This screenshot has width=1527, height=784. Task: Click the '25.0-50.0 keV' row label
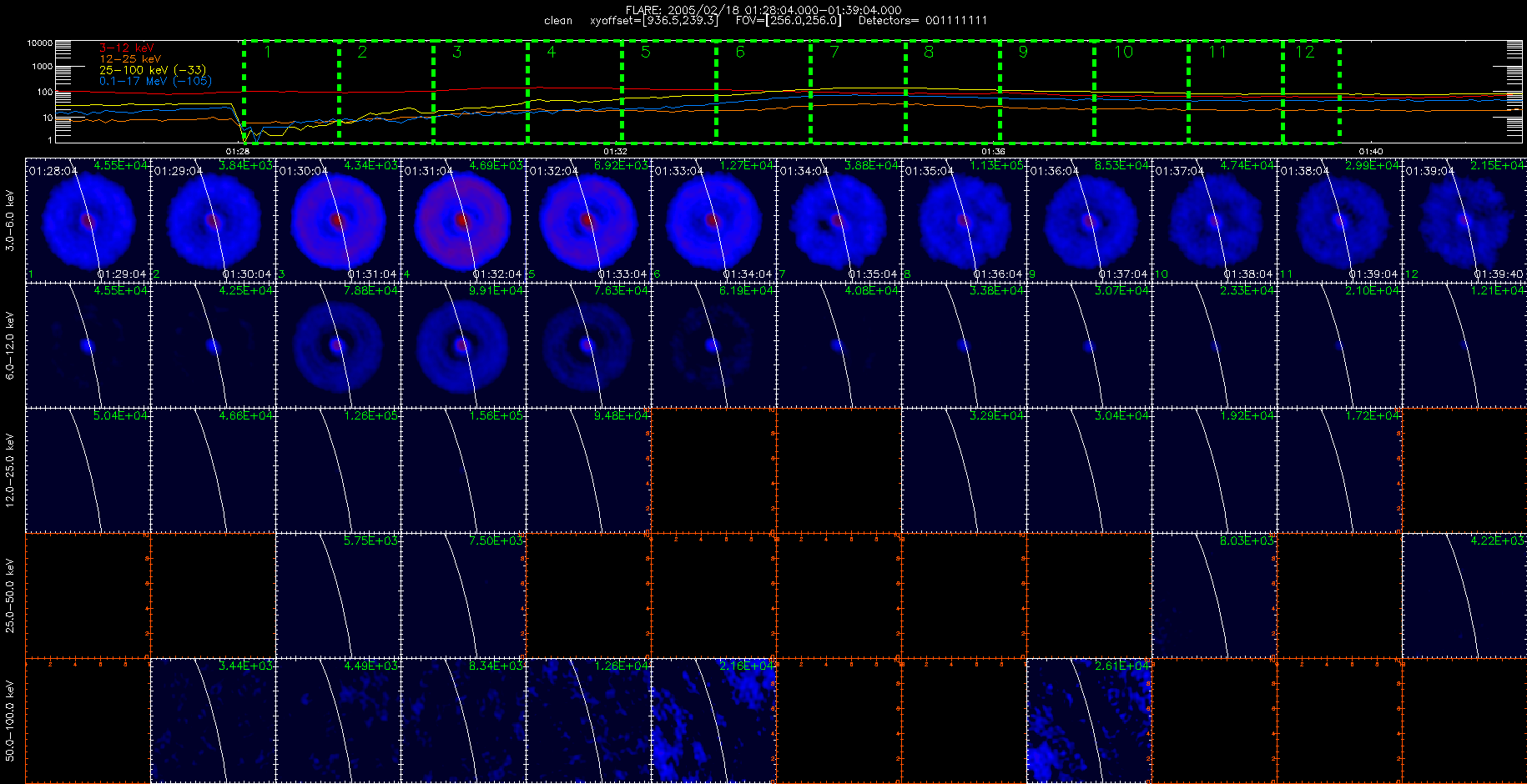point(10,596)
